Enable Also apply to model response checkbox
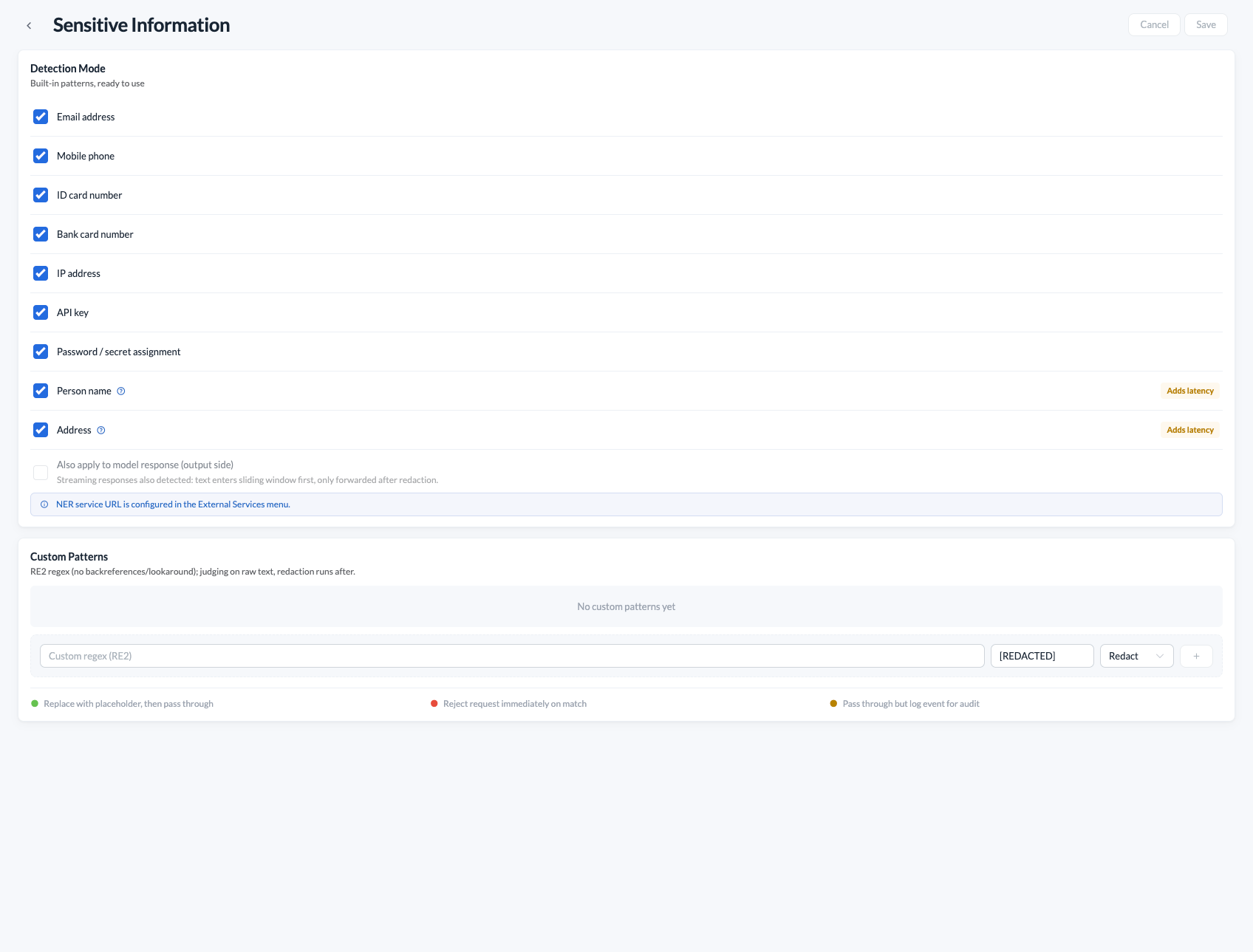 pos(41,472)
